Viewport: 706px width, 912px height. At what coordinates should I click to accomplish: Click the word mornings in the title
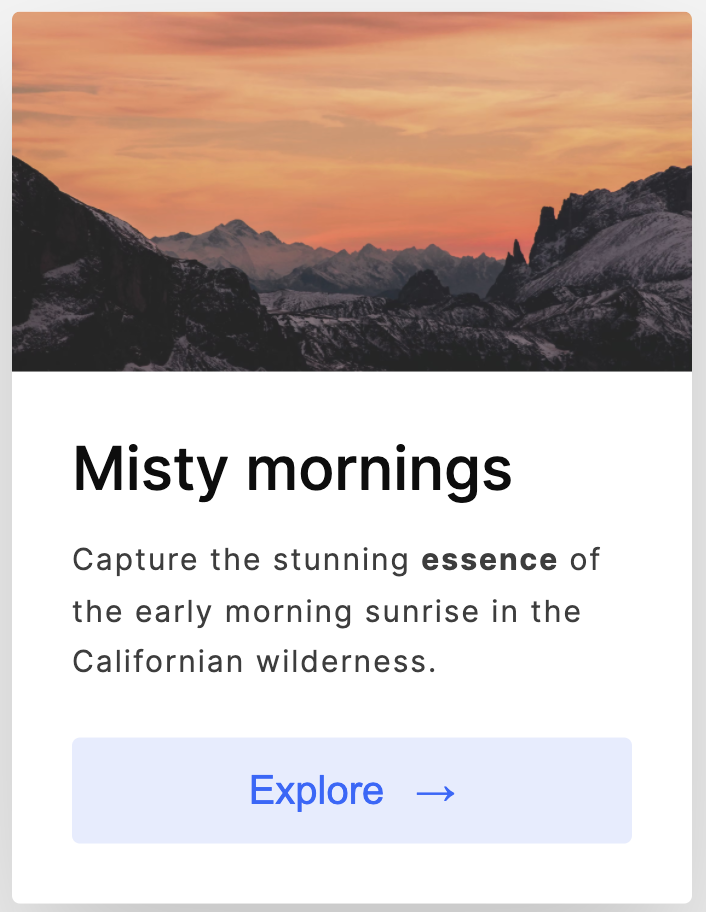pyautogui.click(x=379, y=471)
